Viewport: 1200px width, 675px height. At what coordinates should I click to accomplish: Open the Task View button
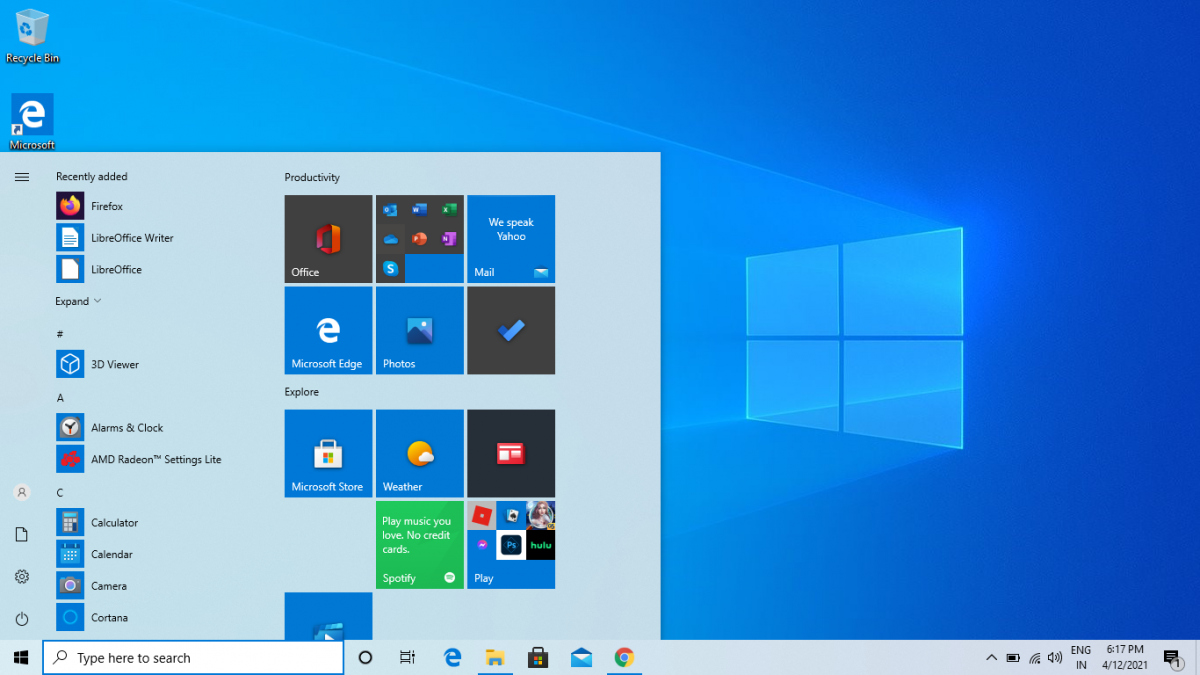pos(407,657)
